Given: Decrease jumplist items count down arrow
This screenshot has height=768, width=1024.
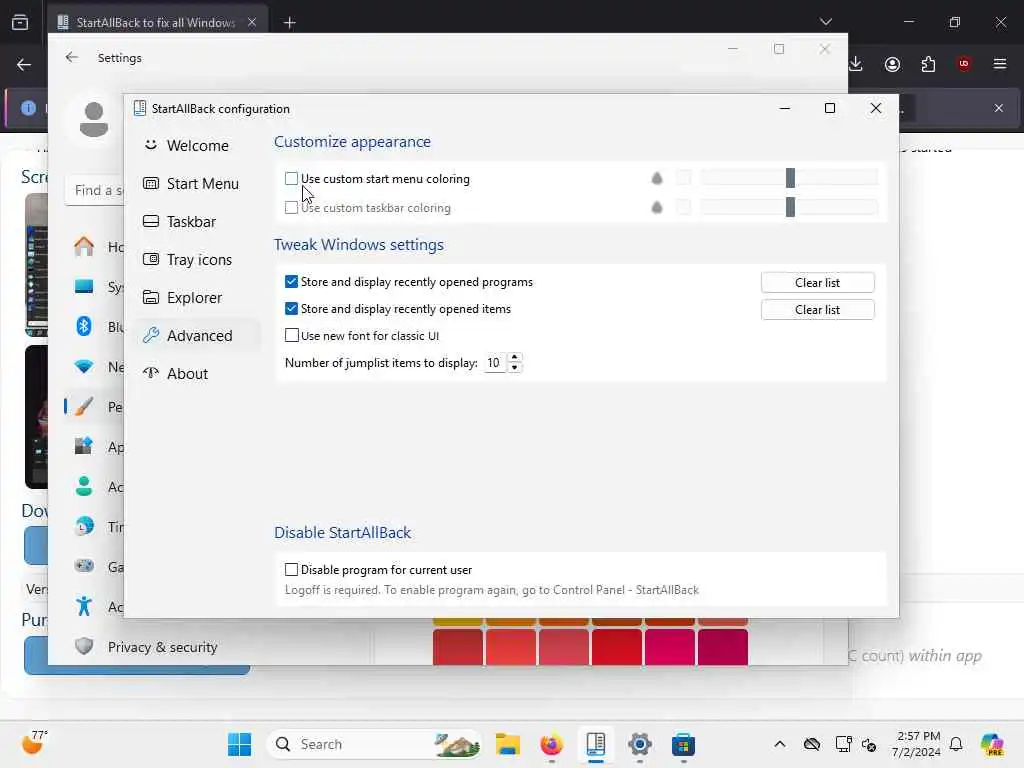Looking at the screenshot, I should tap(515, 368).
